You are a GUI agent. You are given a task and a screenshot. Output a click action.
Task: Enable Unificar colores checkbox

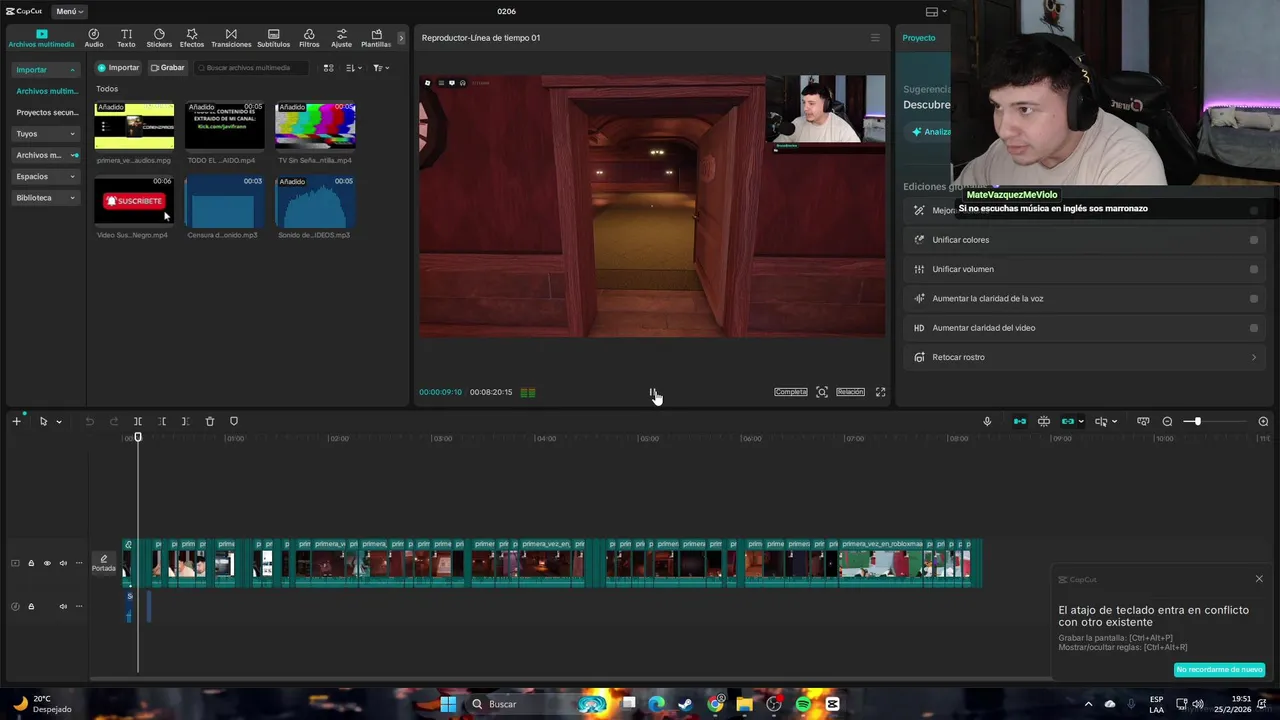click(1254, 240)
